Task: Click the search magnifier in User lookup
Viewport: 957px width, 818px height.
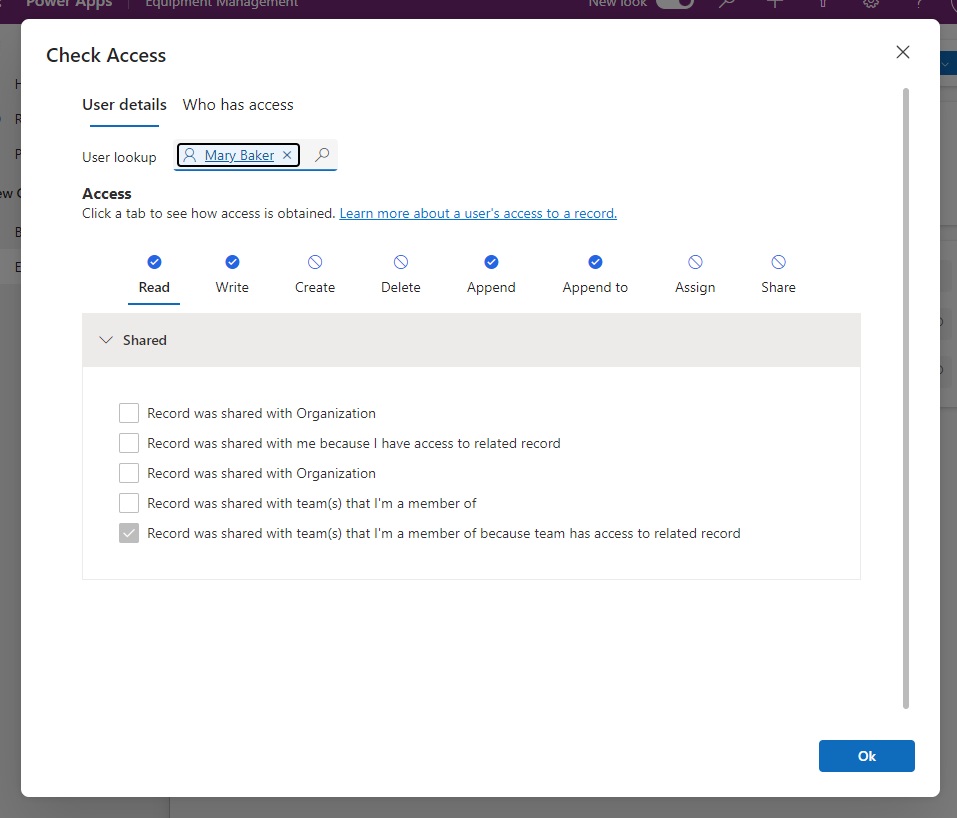Action: (x=322, y=155)
